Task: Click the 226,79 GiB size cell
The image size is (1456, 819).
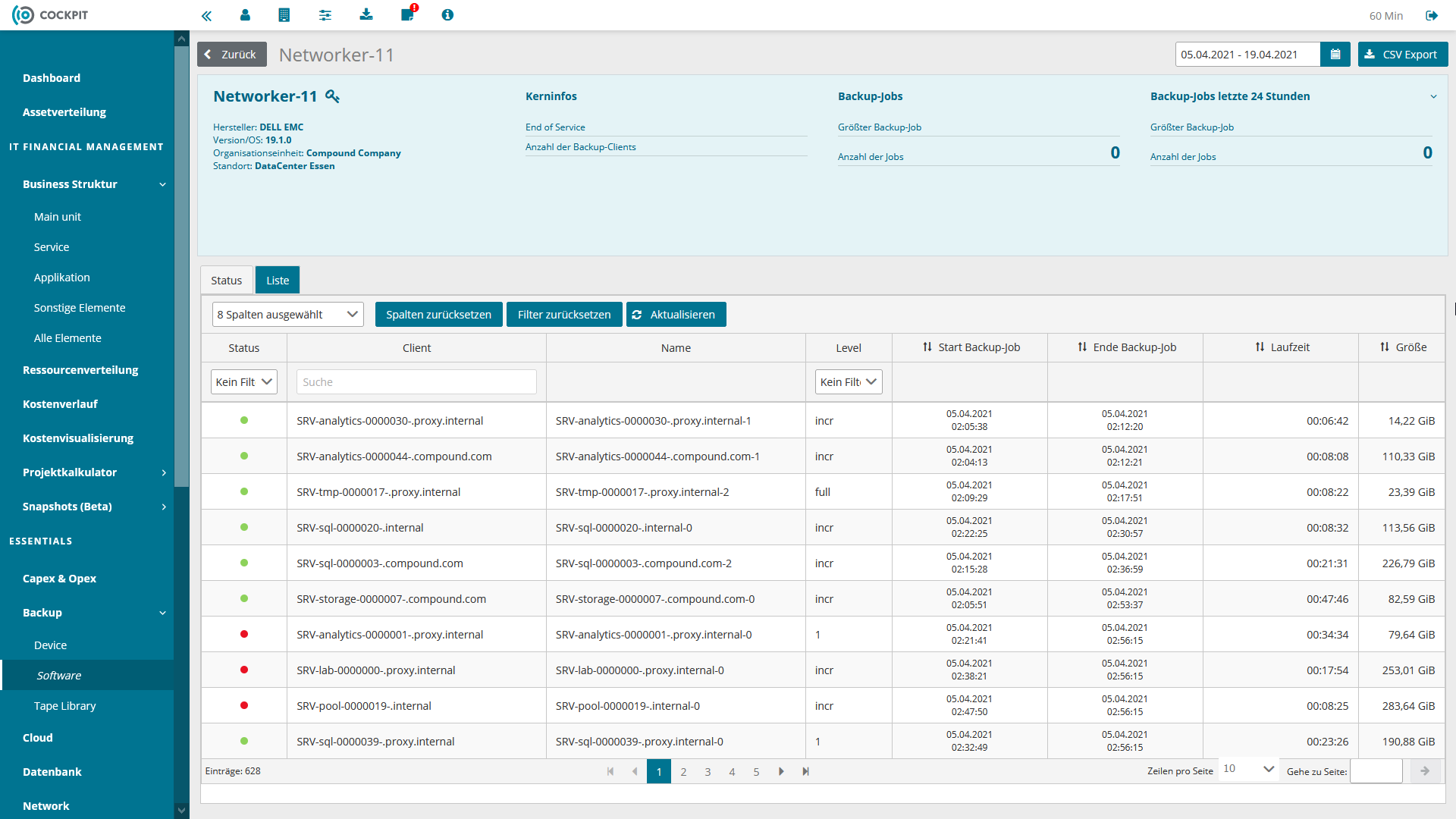Action: pyautogui.click(x=1401, y=563)
